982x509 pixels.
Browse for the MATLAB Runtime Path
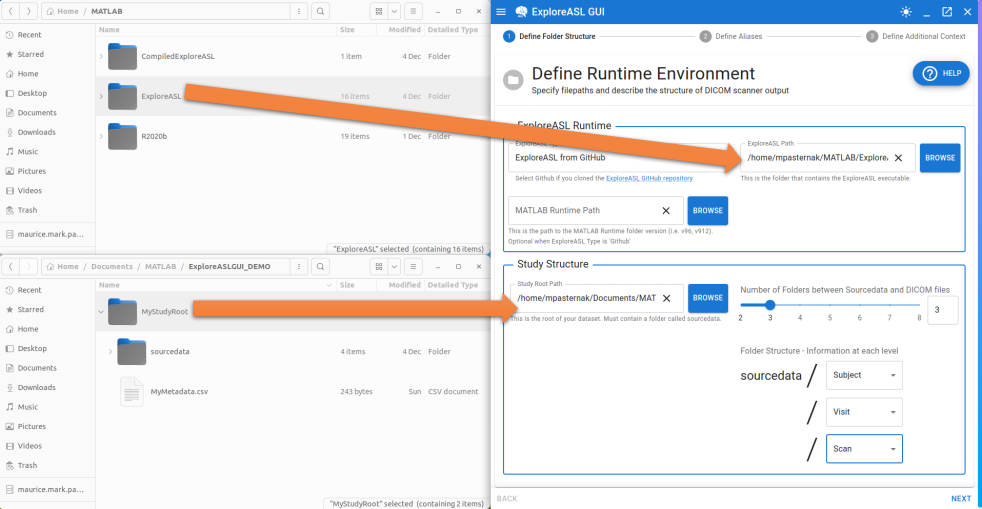coord(708,211)
